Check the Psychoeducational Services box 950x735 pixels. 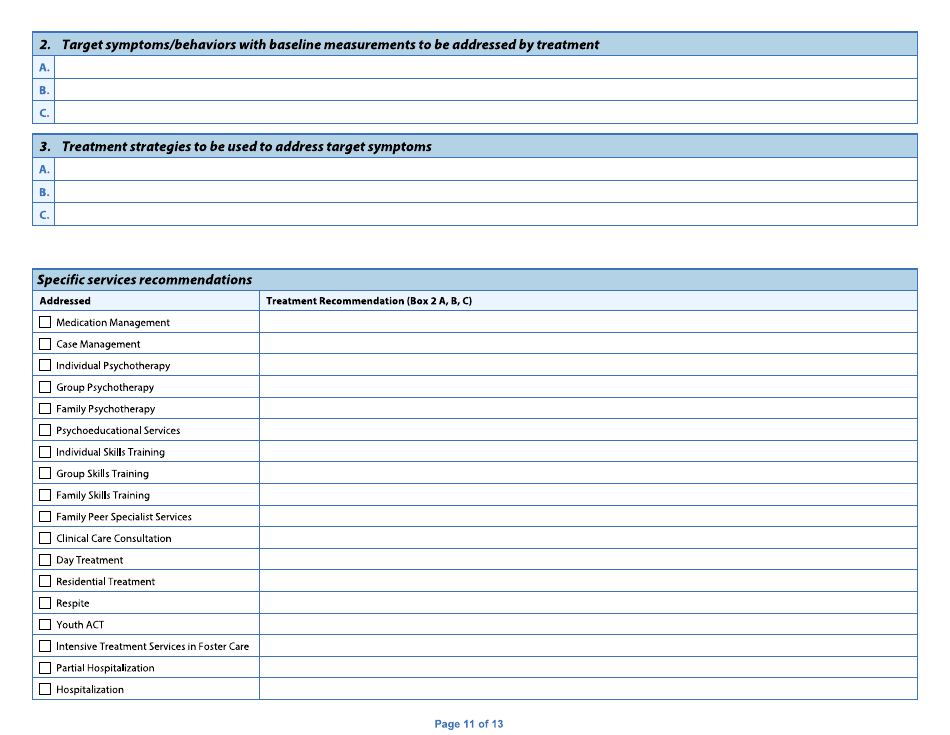pos(45,430)
